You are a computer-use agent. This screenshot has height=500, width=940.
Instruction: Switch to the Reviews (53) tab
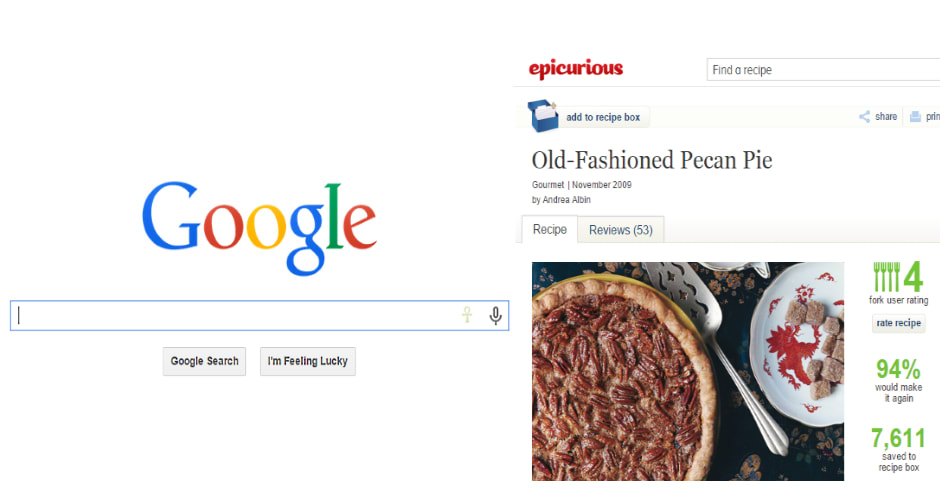click(x=620, y=230)
